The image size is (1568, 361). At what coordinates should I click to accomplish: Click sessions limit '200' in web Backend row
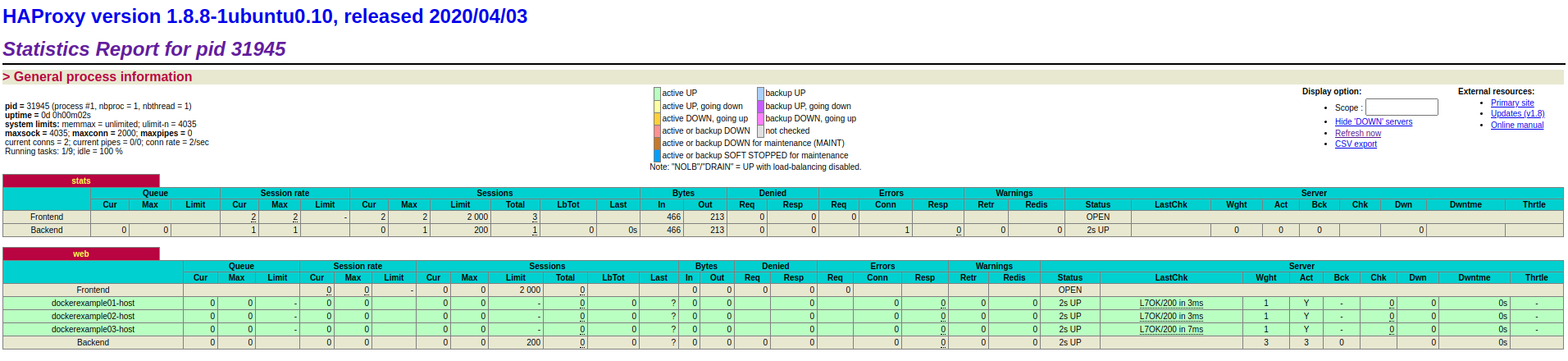click(534, 342)
